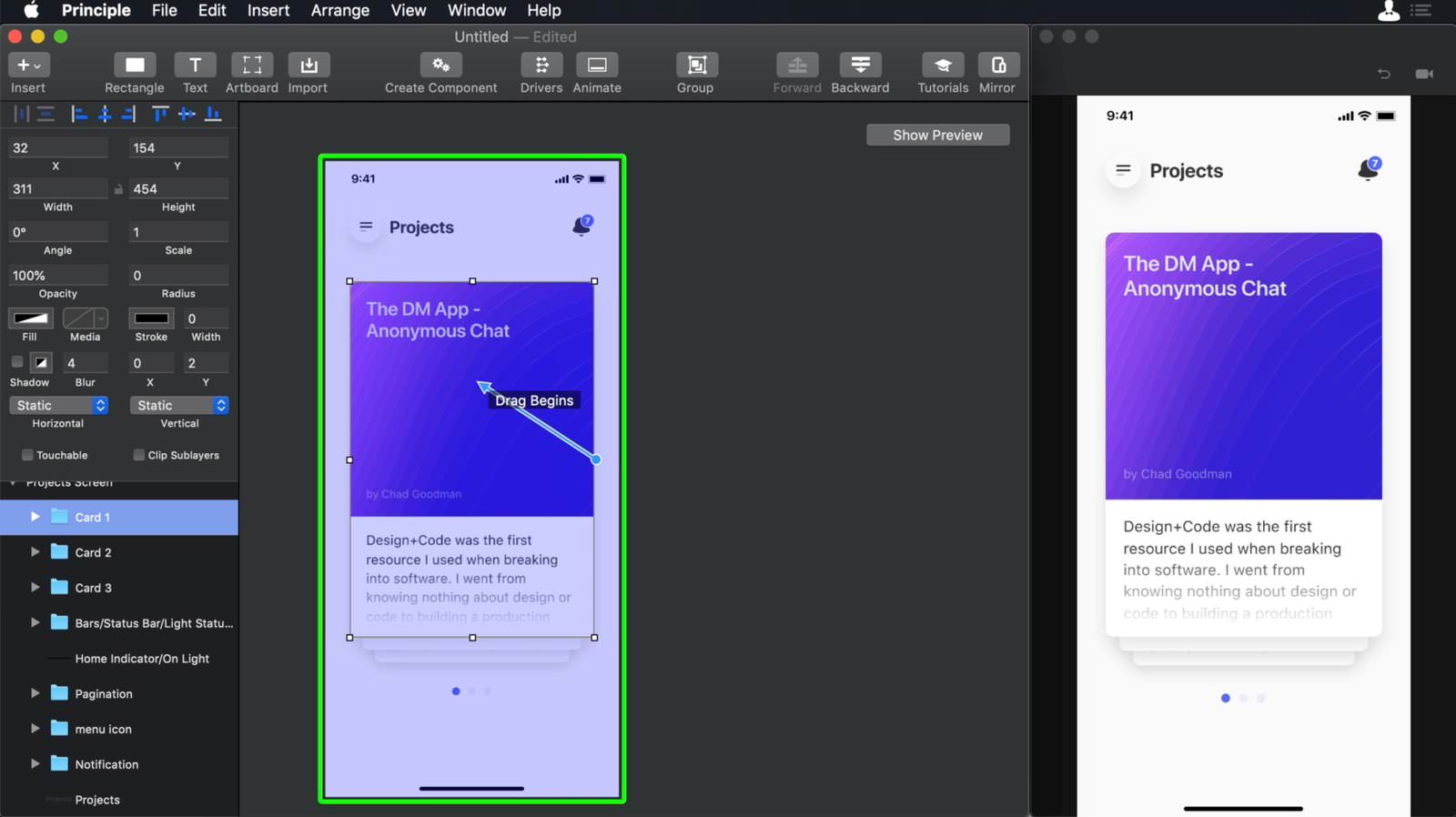The height and width of the screenshot is (817, 1456).
Task: Click the Group toolbar icon
Action: coord(696,66)
